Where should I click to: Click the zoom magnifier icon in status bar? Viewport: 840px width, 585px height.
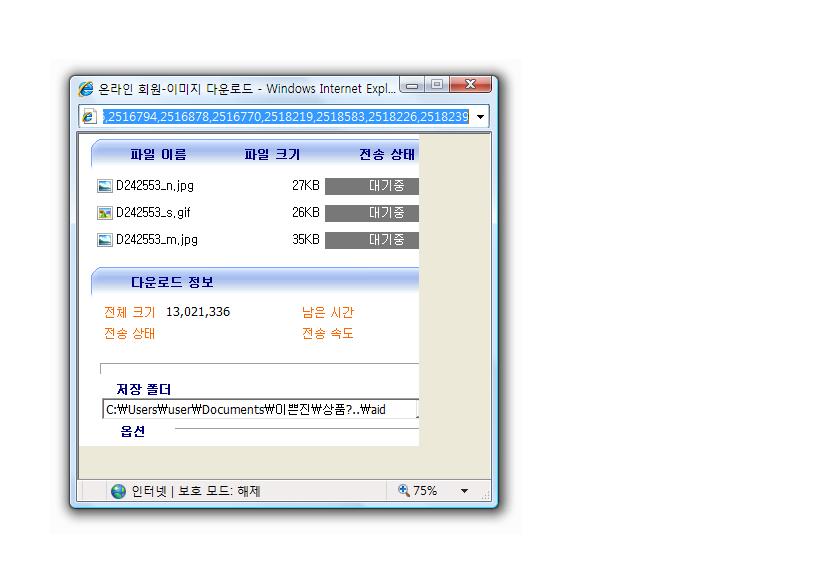404,490
